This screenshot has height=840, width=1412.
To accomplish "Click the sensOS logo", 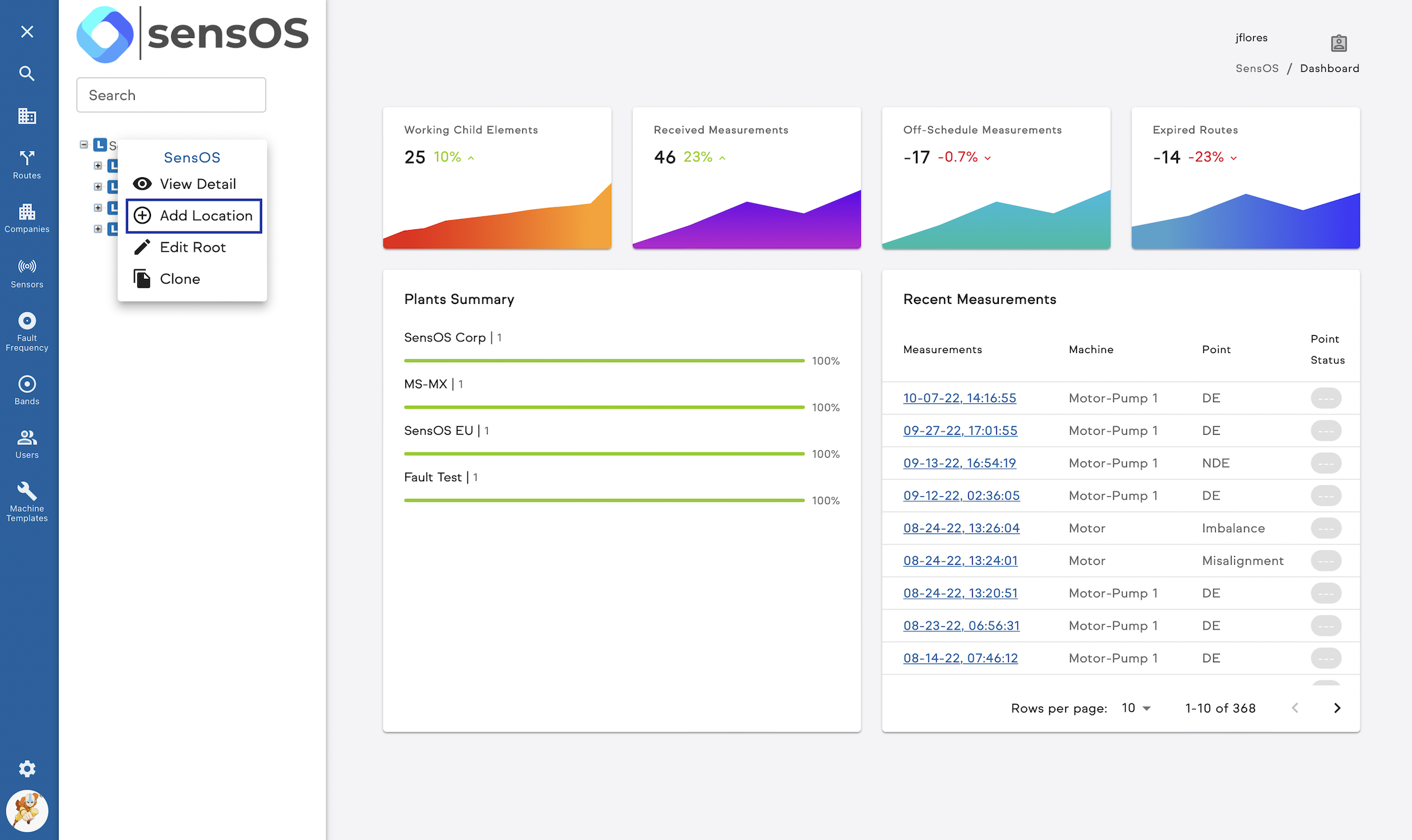I will [192, 34].
